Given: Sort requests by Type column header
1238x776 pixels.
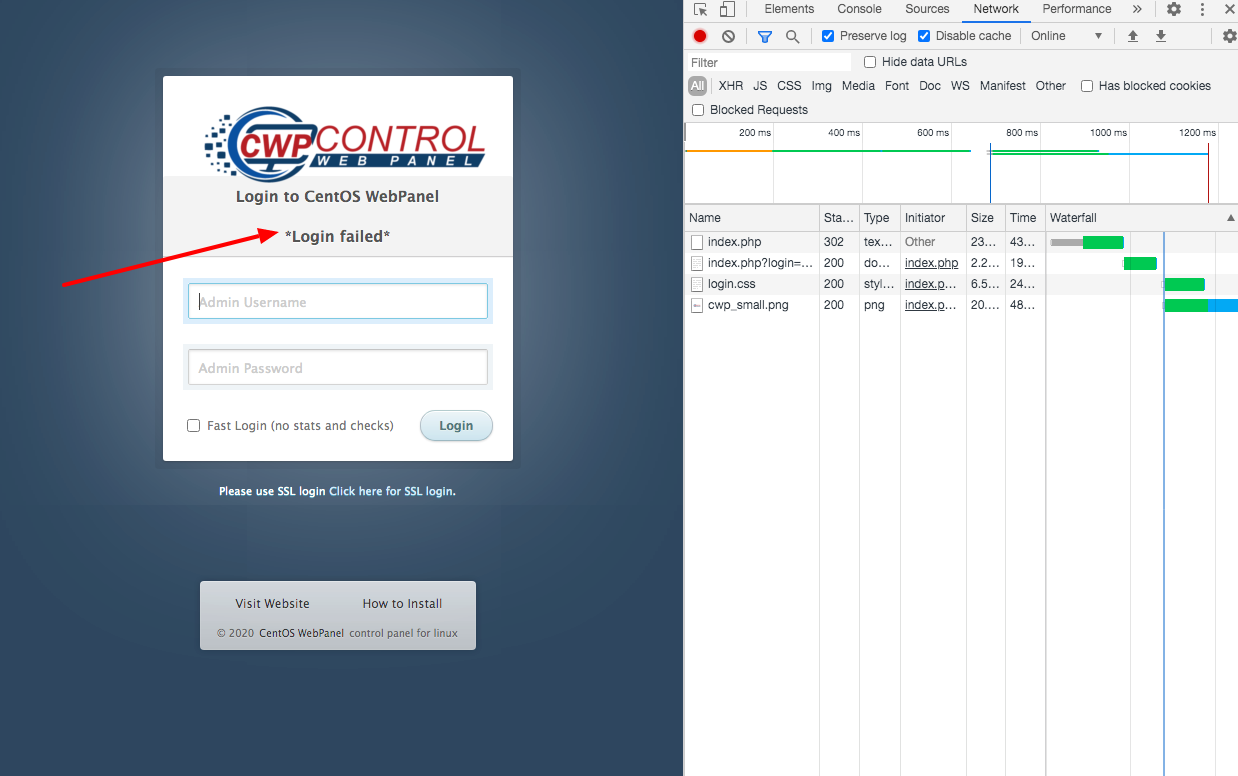Looking at the screenshot, I should pos(880,218).
